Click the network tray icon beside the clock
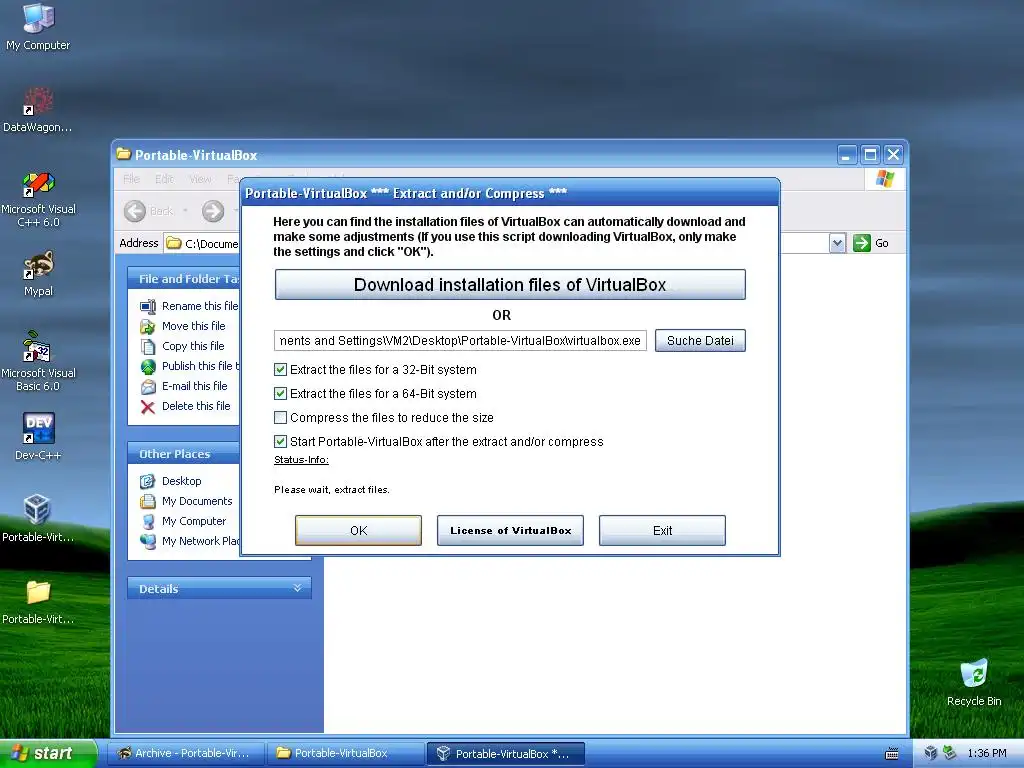 point(950,753)
